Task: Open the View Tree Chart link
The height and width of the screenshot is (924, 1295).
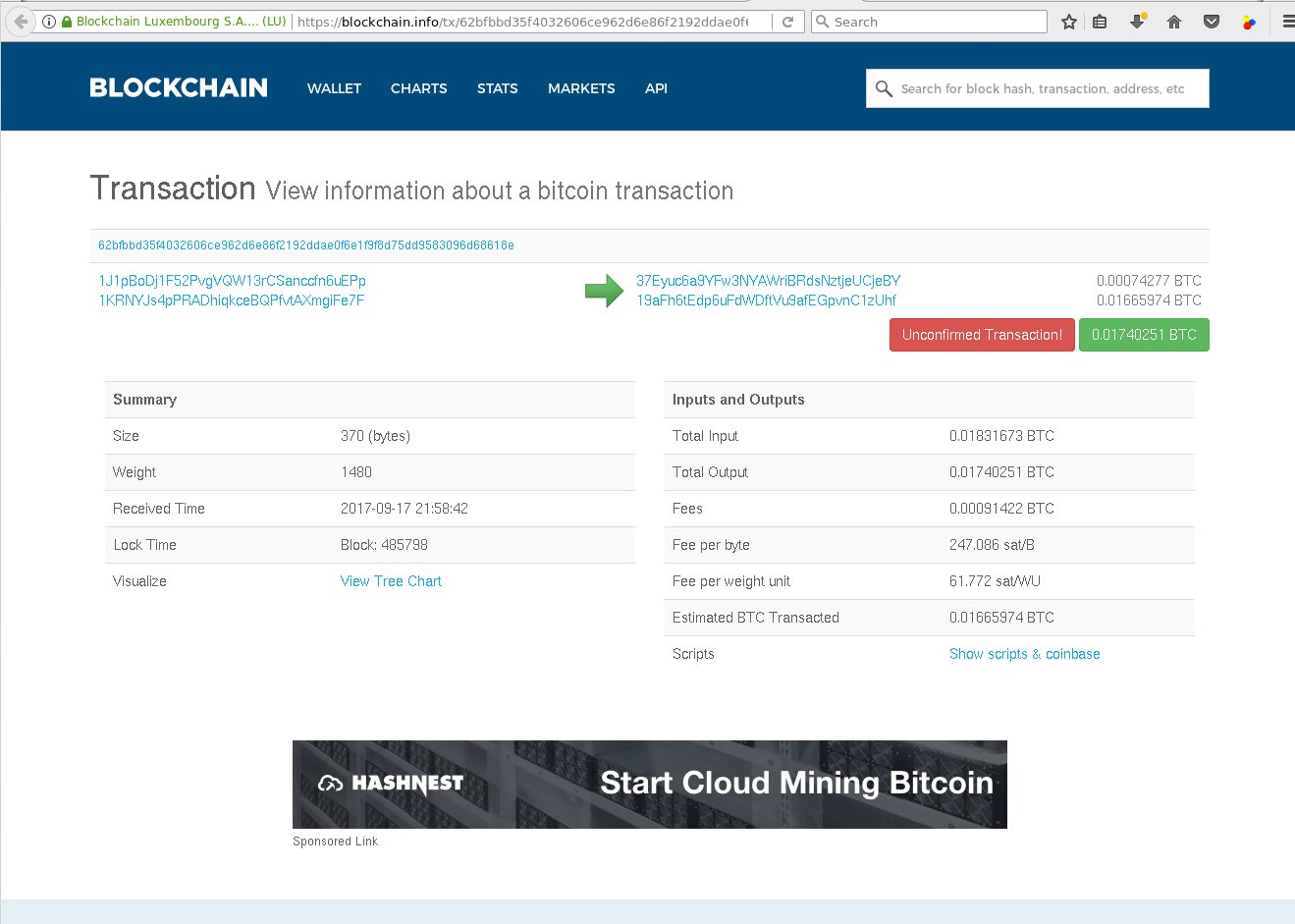Action: click(391, 581)
